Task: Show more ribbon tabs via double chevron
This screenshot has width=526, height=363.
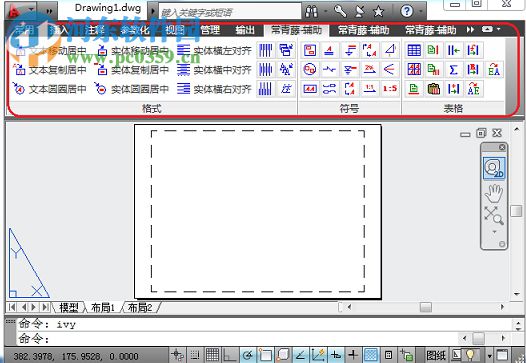Action: pos(470,30)
